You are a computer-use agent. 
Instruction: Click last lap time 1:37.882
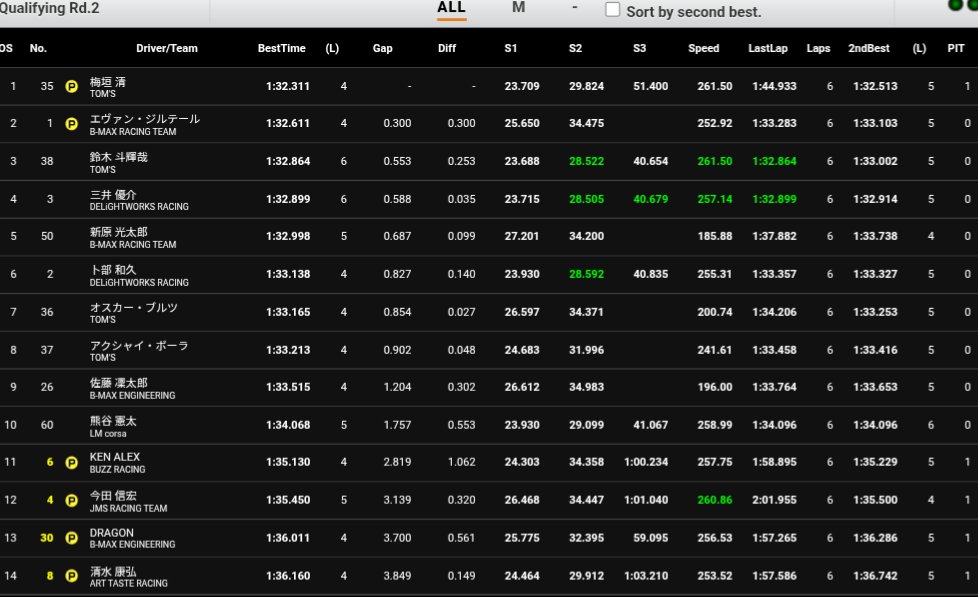click(774, 236)
